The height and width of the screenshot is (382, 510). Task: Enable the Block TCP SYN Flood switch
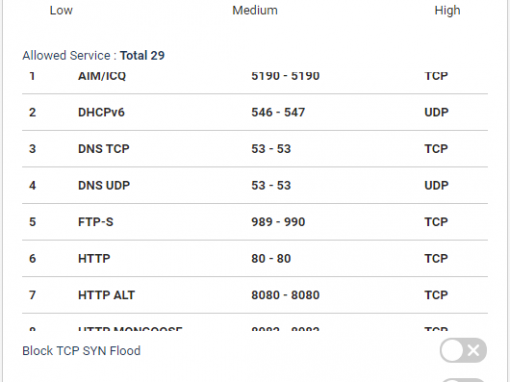[x=463, y=350]
